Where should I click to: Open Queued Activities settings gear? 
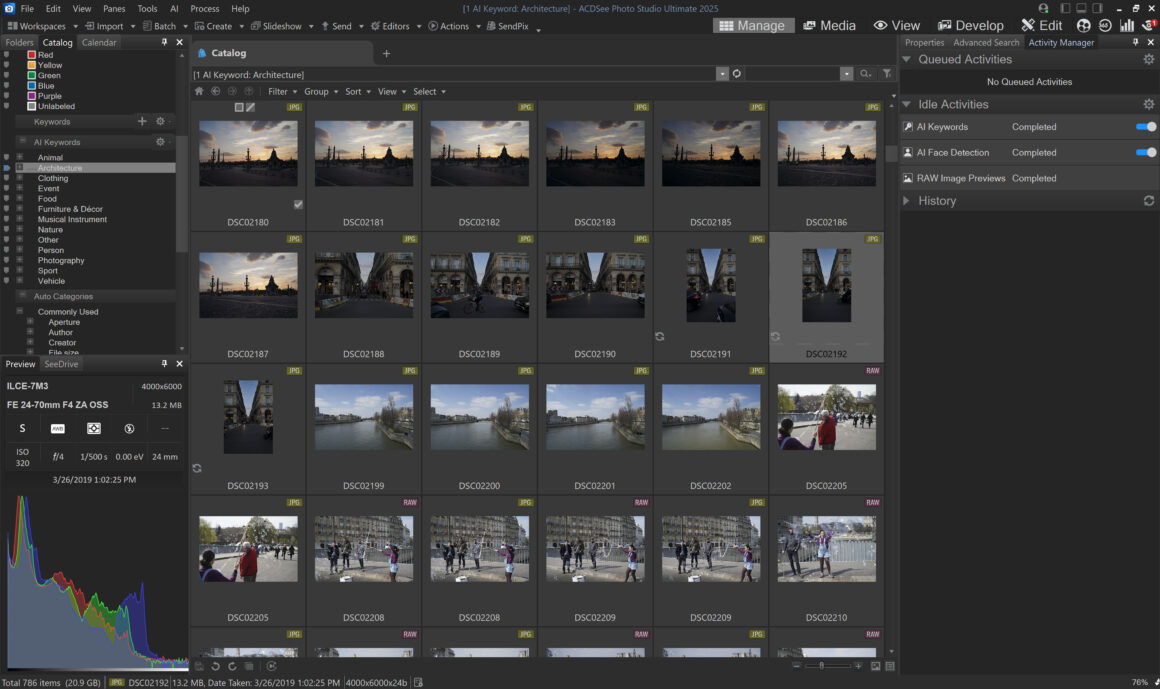pyautogui.click(x=1149, y=59)
